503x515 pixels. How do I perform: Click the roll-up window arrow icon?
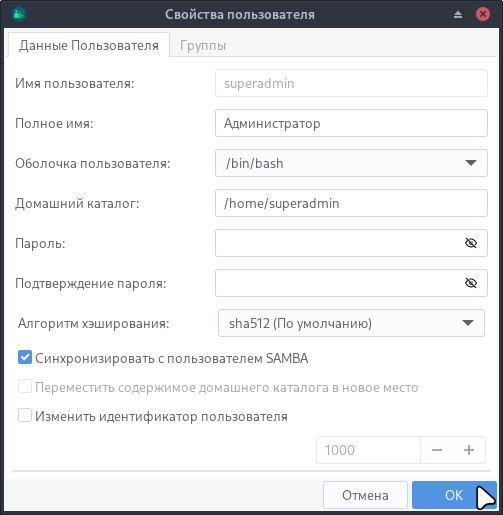tap(458, 14)
